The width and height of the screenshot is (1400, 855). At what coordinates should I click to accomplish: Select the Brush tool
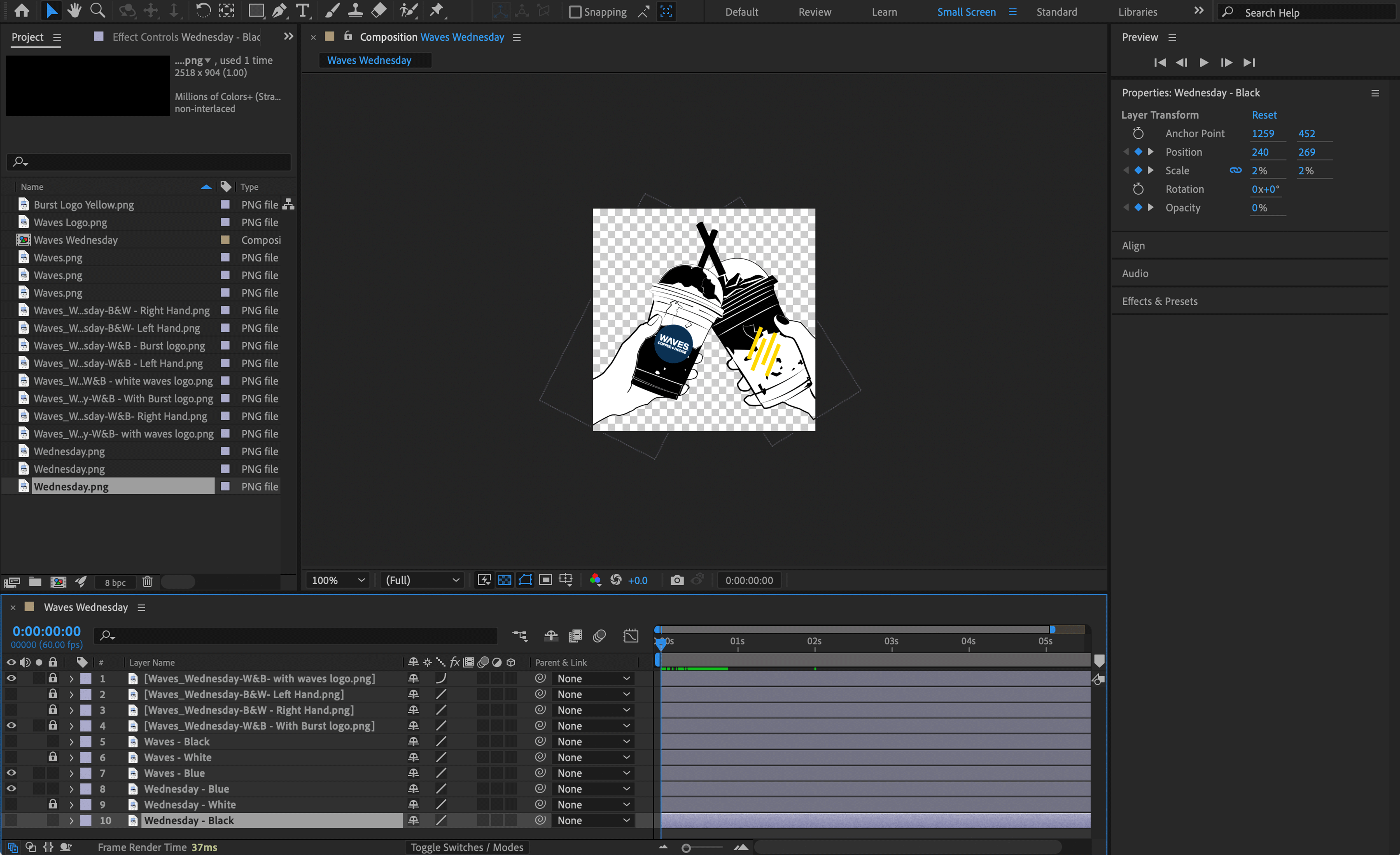click(332, 10)
